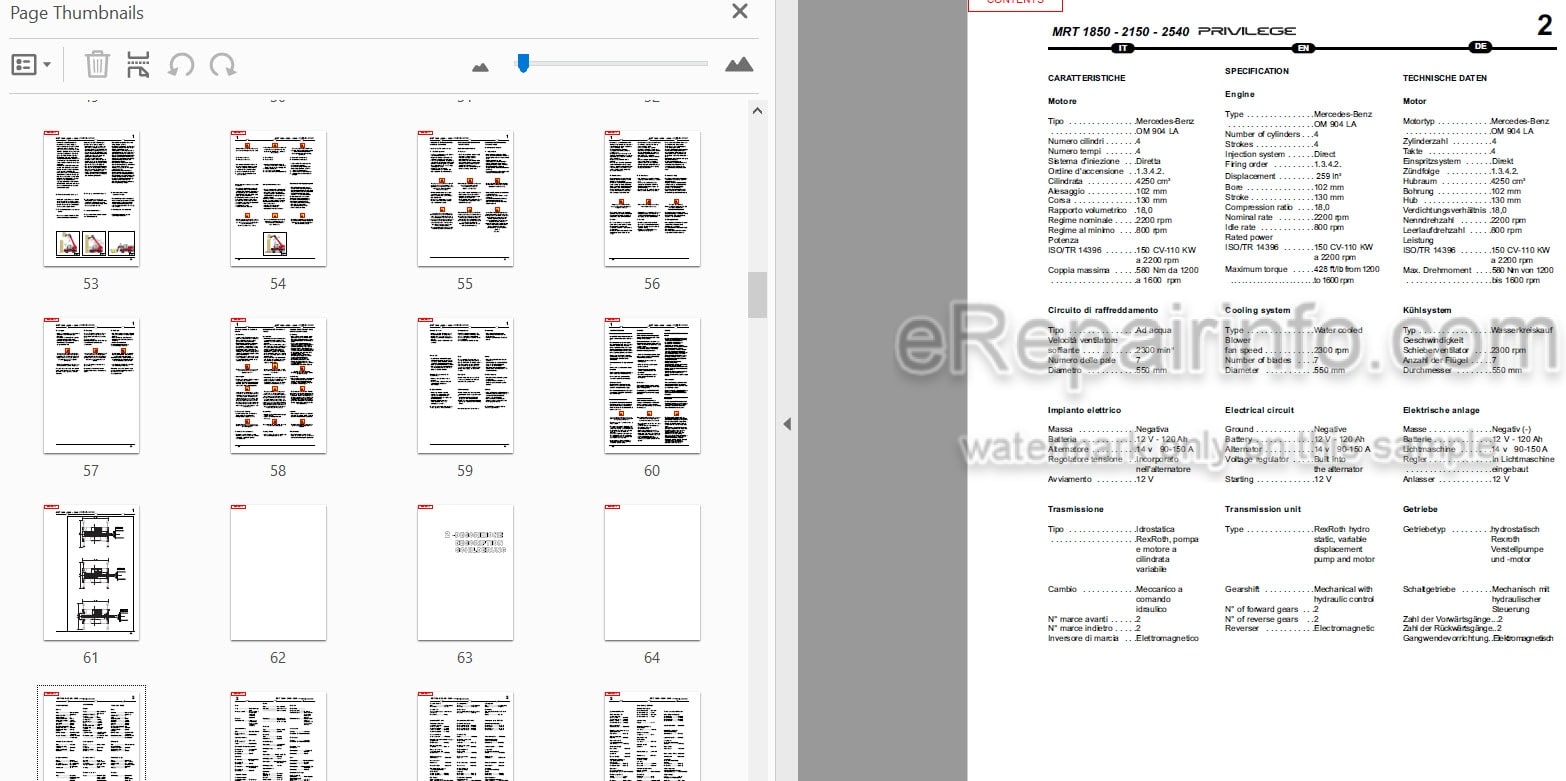Image resolution: width=1566 pixels, height=781 pixels.
Task: Click the IT language badge
Action: pos(1123,47)
